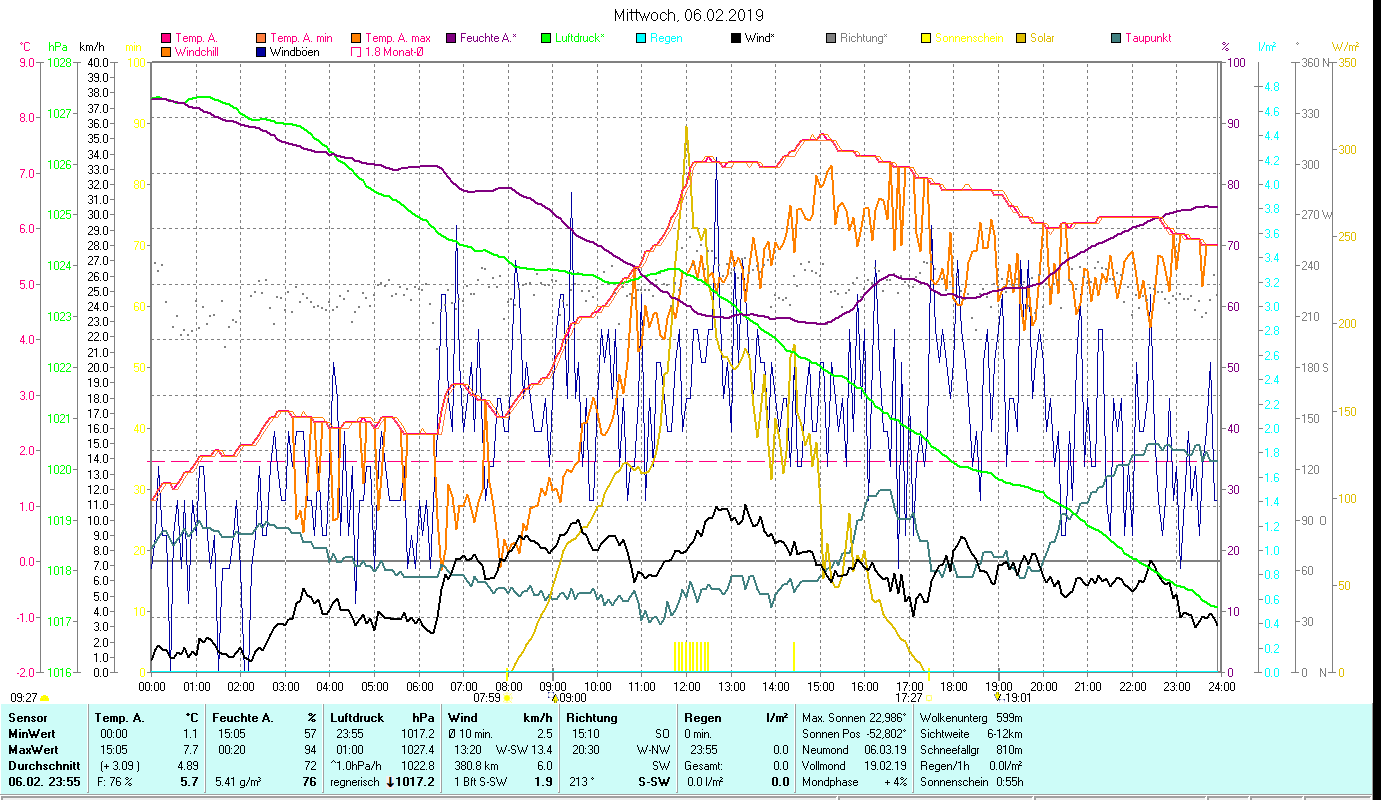
Task: Click the Taupunkt legend color square
Action: tap(1115, 39)
